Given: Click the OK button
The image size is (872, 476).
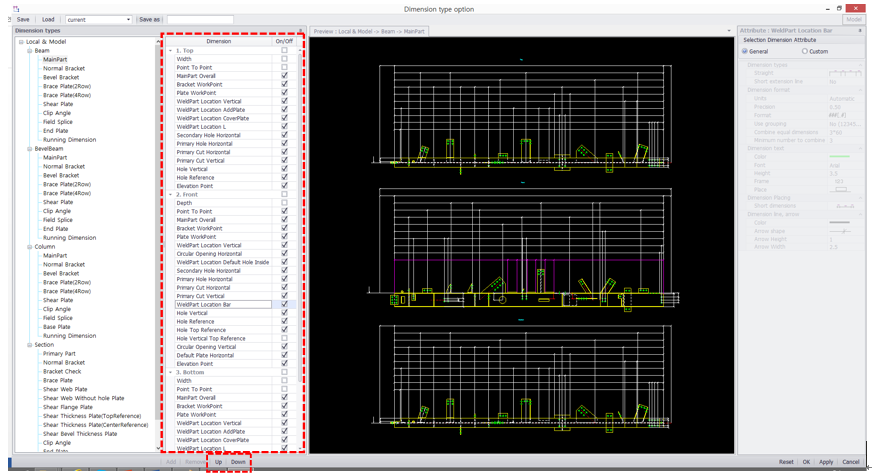Looking at the screenshot, I should click(806, 462).
